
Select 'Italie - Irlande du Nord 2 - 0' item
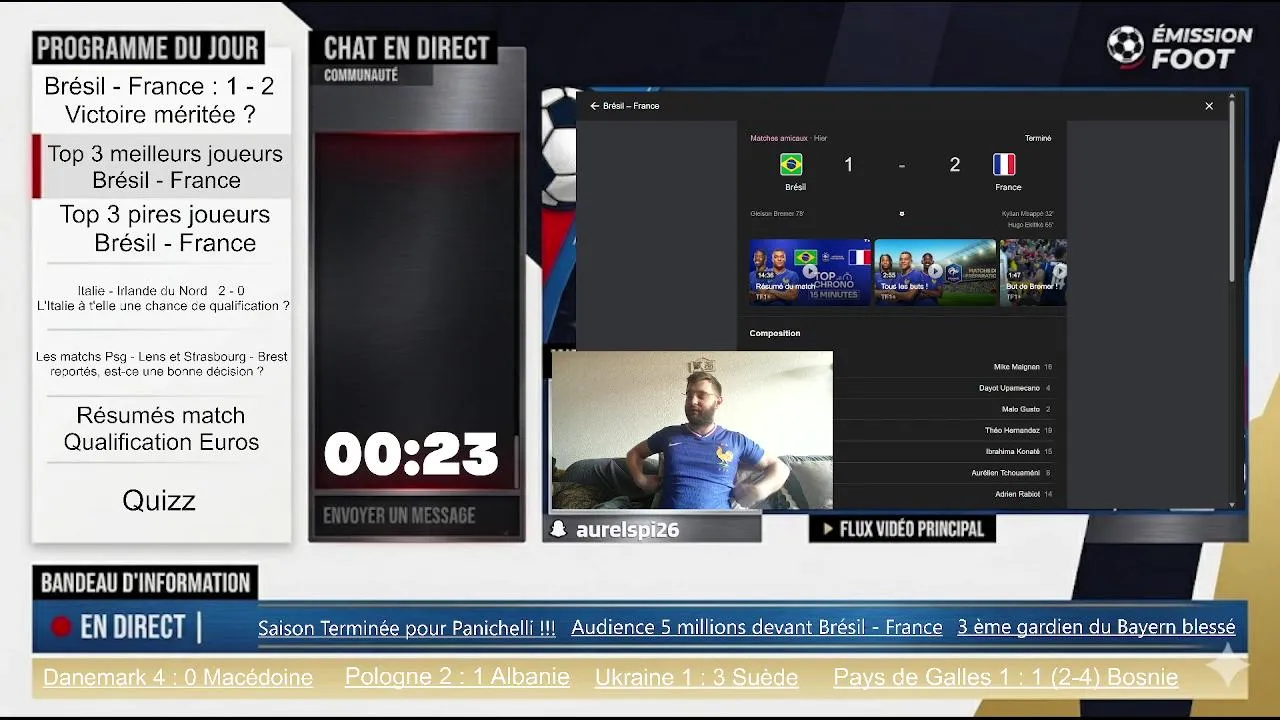click(161, 298)
